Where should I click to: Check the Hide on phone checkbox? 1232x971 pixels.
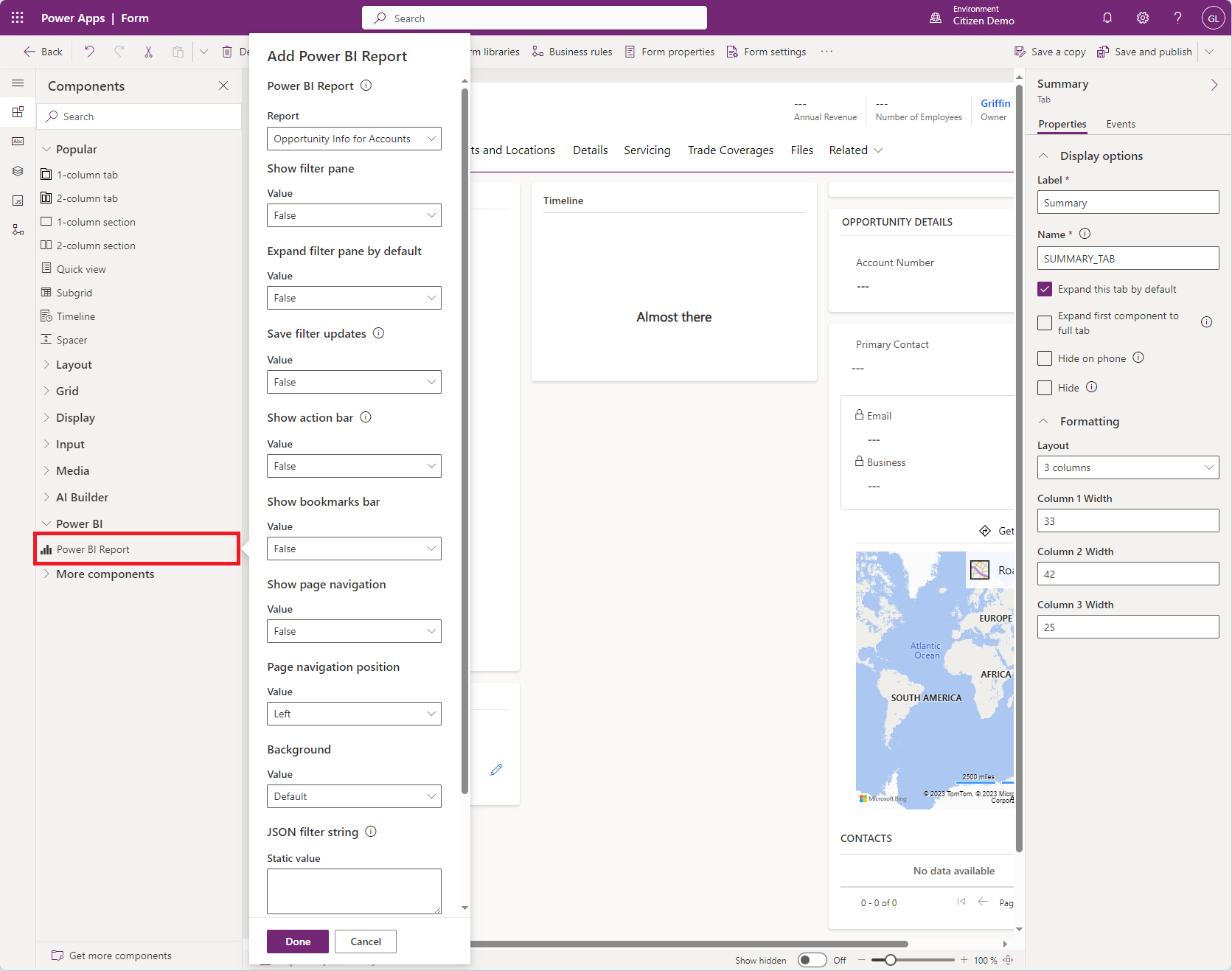point(1044,358)
